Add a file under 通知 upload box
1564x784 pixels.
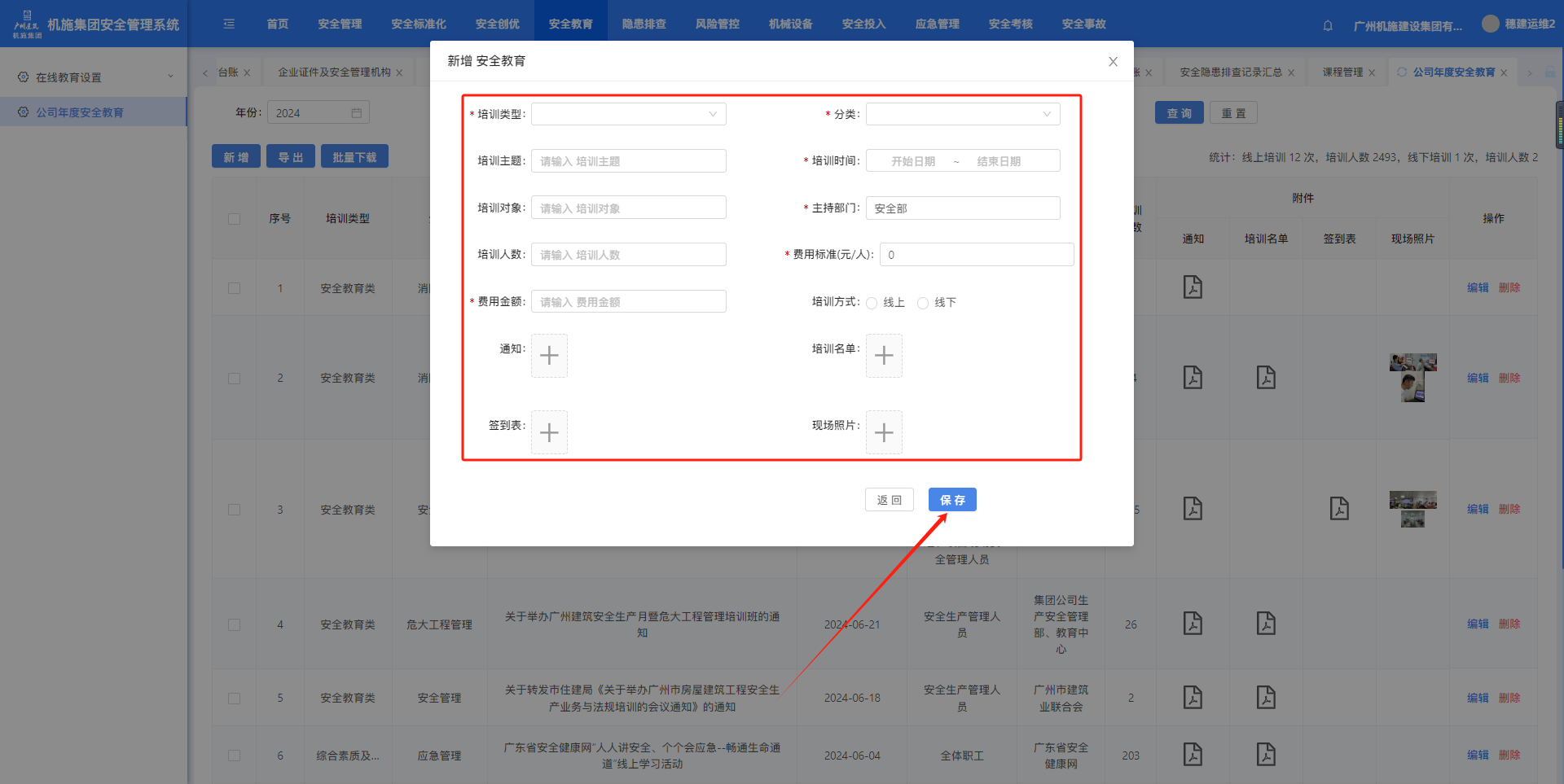tap(549, 356)
